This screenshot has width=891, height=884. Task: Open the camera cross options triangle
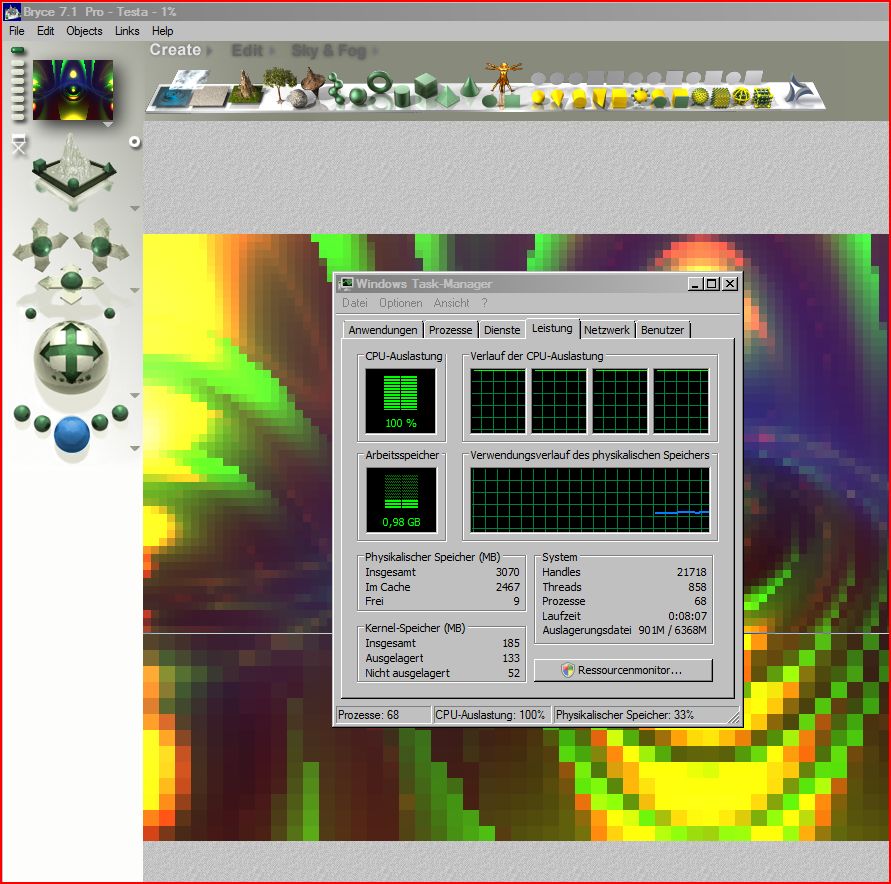pos(135,290)
